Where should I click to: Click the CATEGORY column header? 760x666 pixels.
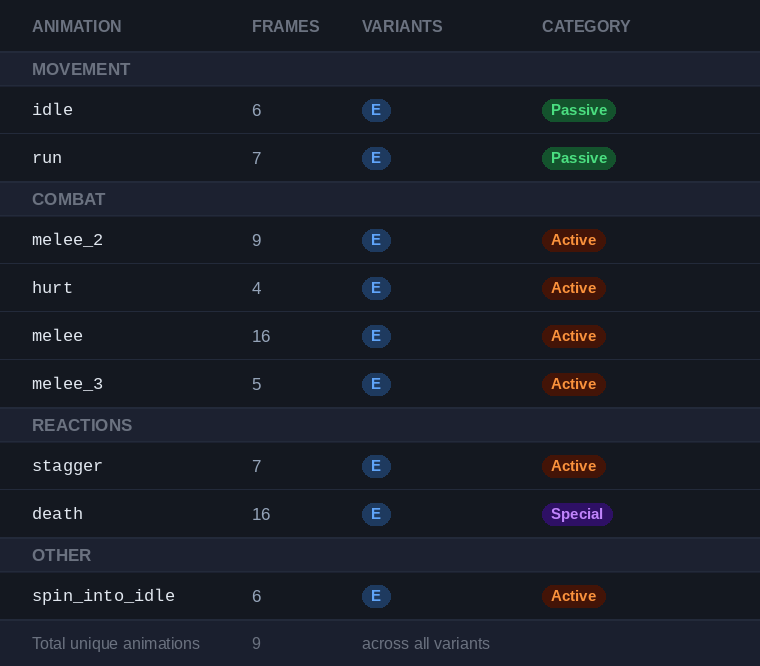pos(586,26)
